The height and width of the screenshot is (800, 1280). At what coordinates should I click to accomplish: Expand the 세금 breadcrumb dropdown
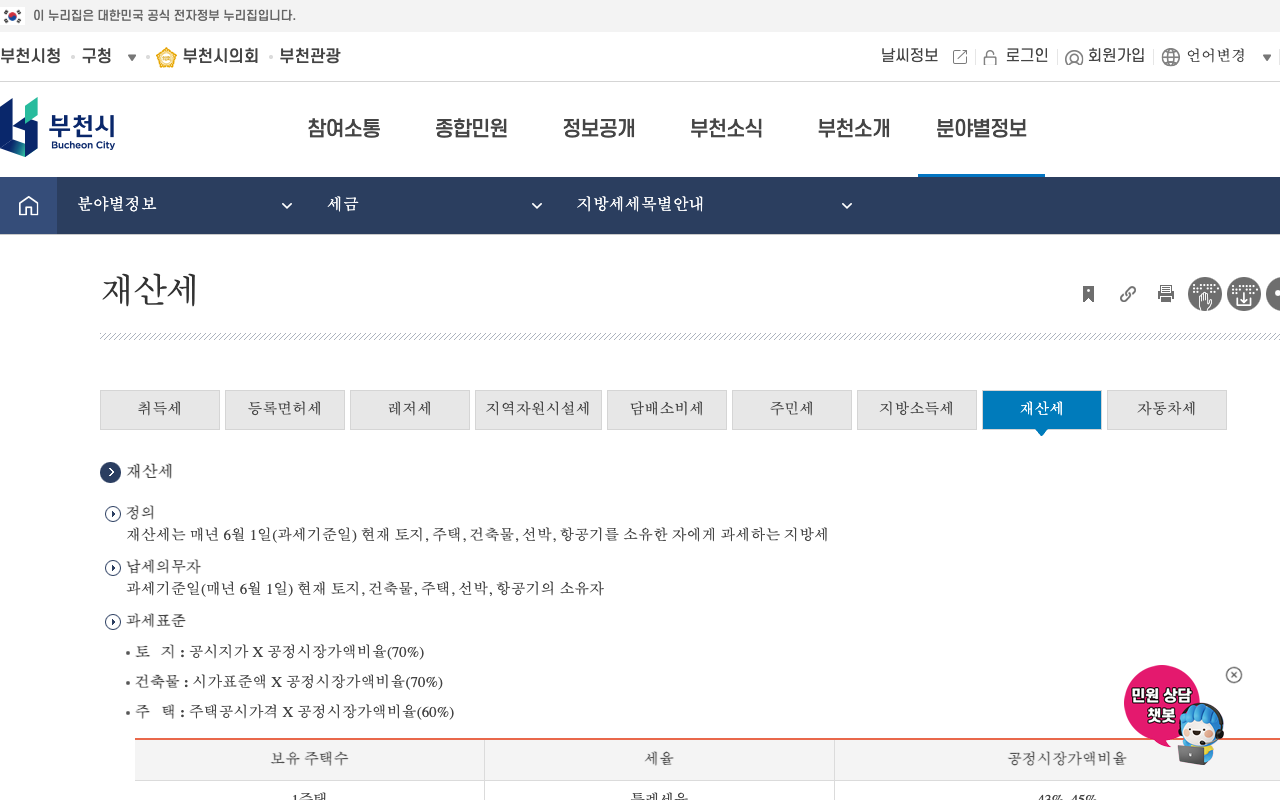pyautogui.click(x=537, y=206)
